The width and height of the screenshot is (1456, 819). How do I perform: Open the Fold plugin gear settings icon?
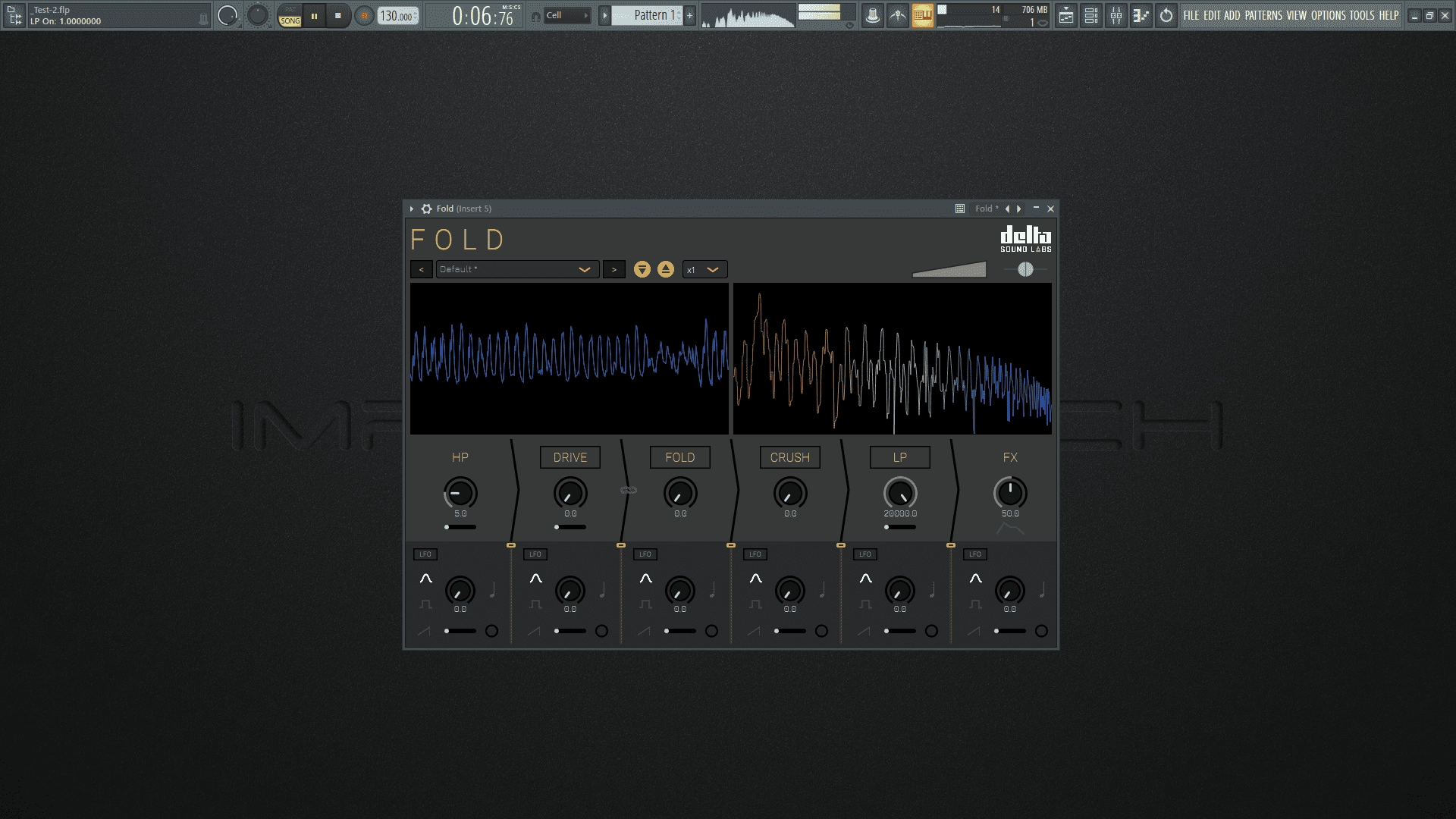click(x=427, y=209)
